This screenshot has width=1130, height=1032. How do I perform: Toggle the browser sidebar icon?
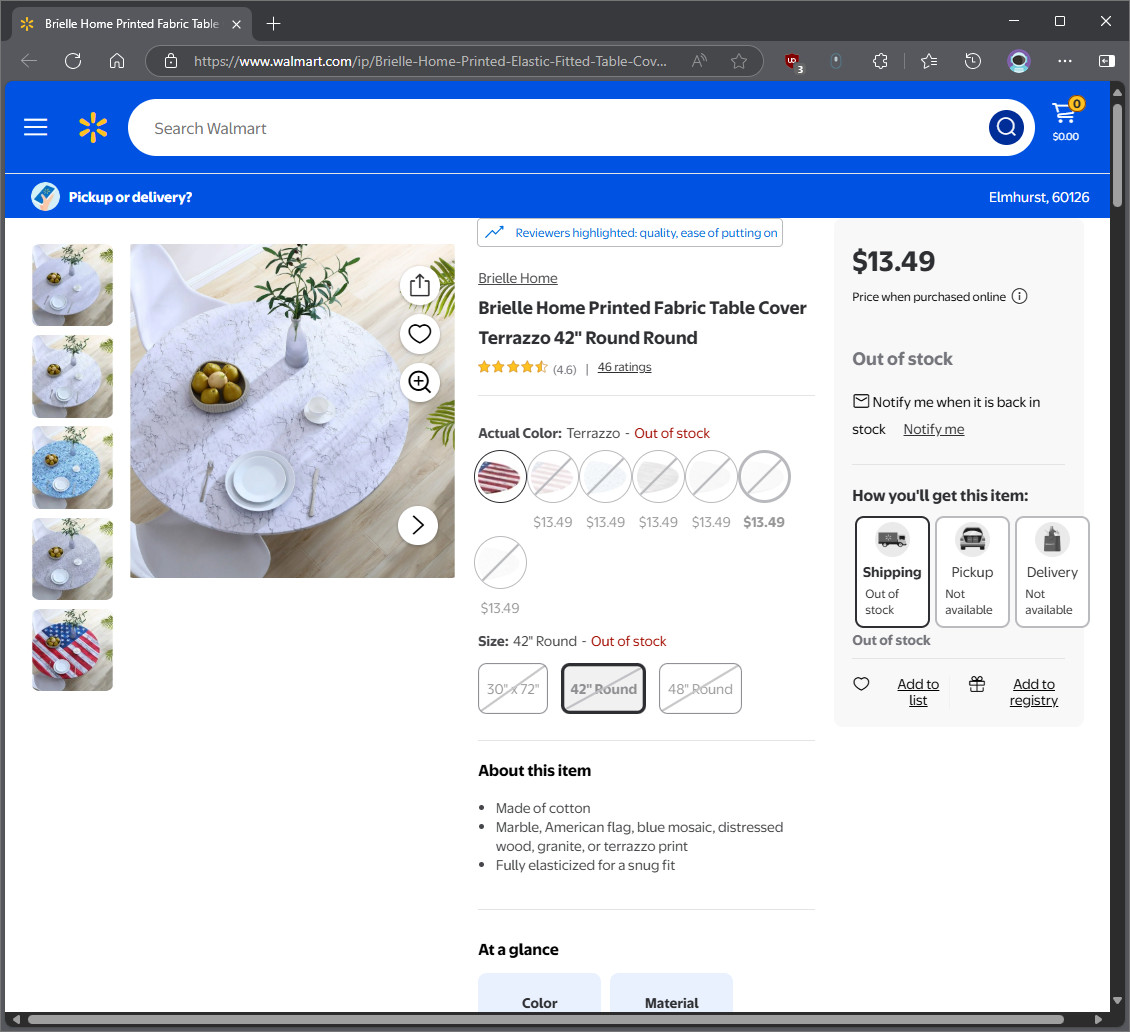tap(1106, 61)
